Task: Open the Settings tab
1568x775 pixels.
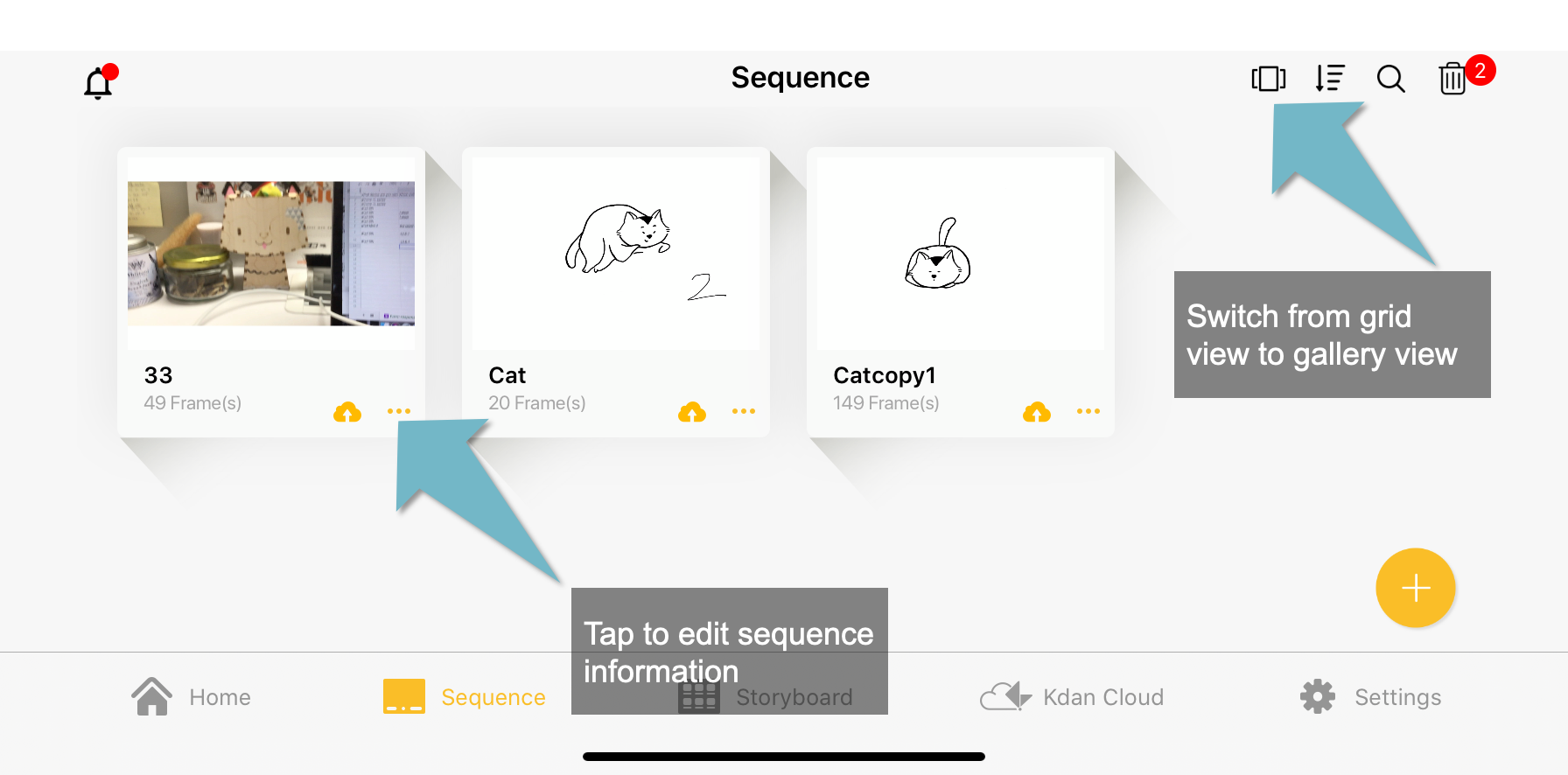Action: (1370, 697)
